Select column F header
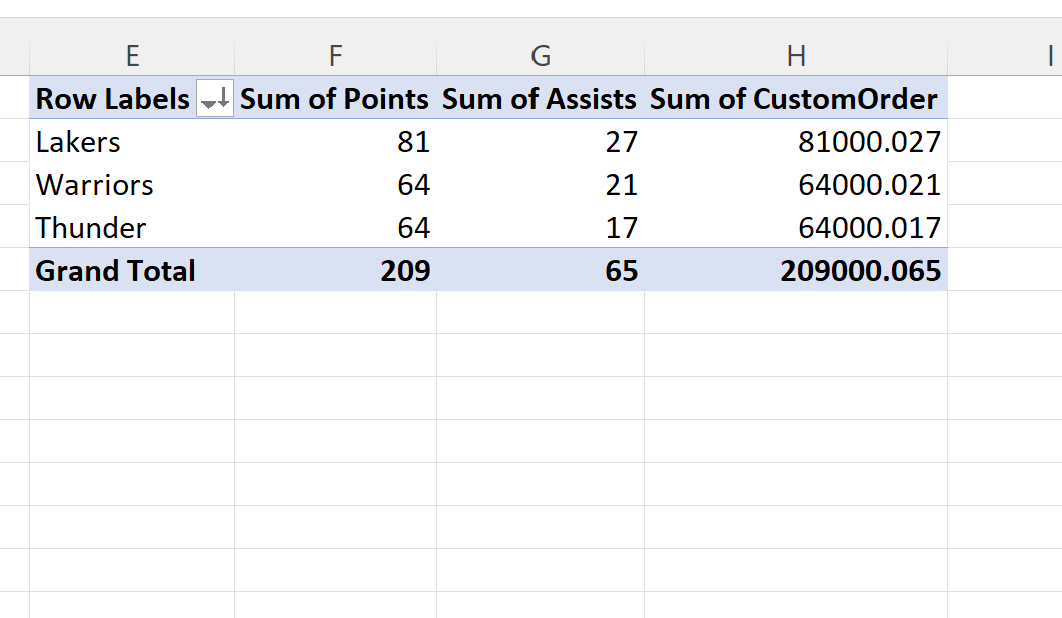The height and width of the screenshot is (618, 1062). coord(335,56)
